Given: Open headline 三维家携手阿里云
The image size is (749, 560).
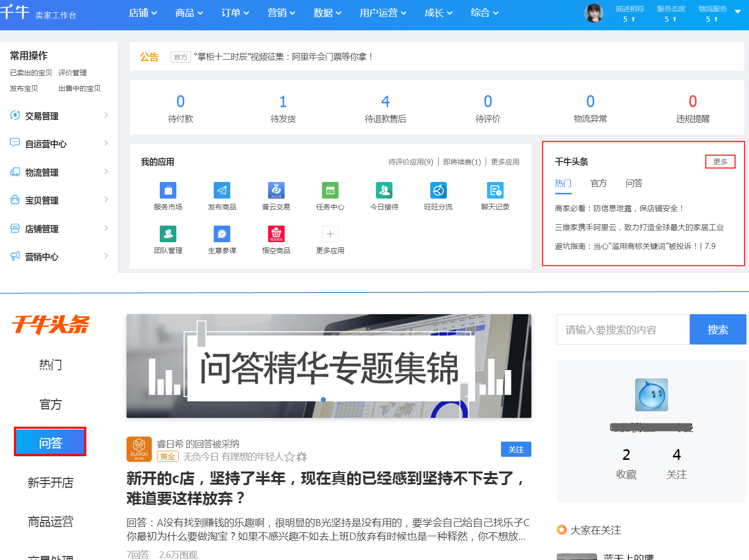Looking at the screenshot, I should 639,227.
